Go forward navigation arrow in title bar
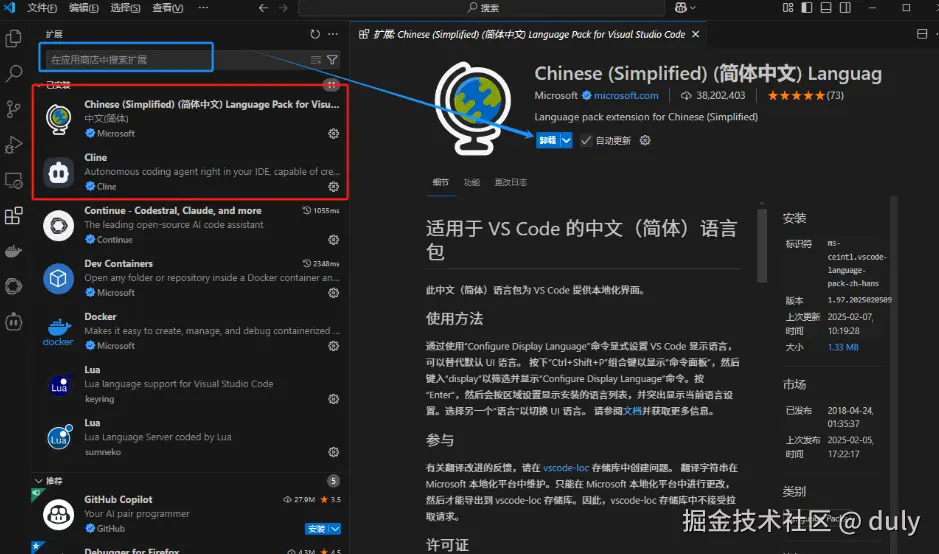This screenshot has height=554, width=939. 283,8
